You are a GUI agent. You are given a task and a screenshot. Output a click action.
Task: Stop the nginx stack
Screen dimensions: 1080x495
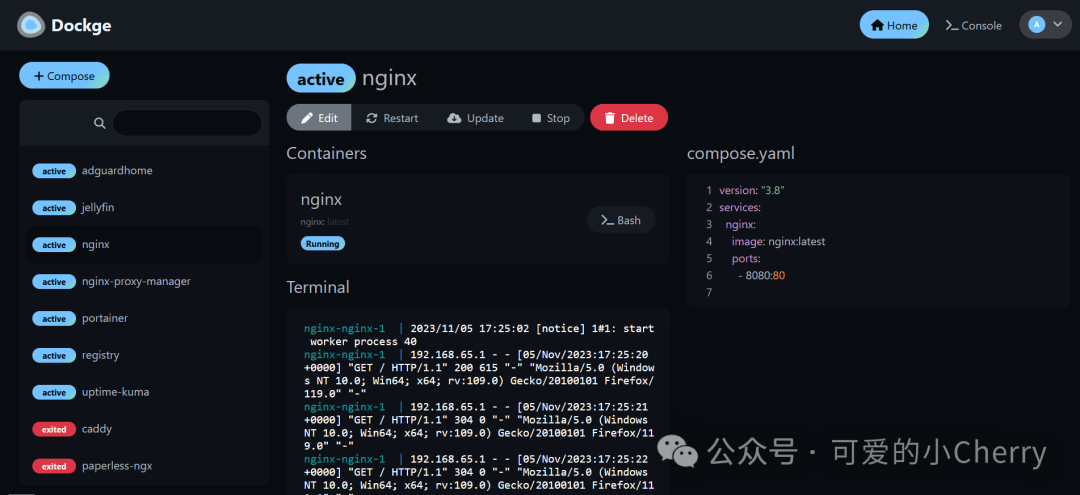point(551,118)
